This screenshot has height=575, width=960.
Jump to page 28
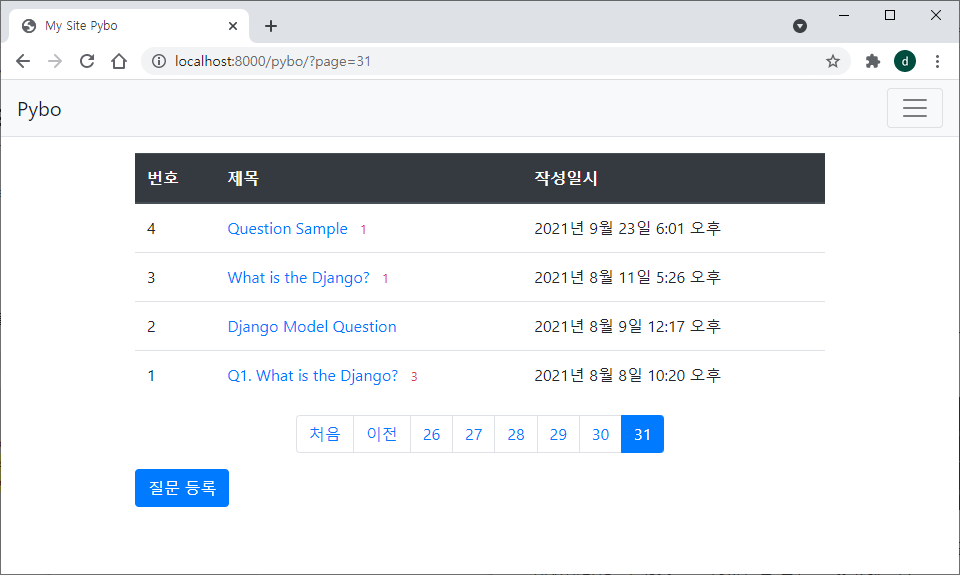coord(516,434)
